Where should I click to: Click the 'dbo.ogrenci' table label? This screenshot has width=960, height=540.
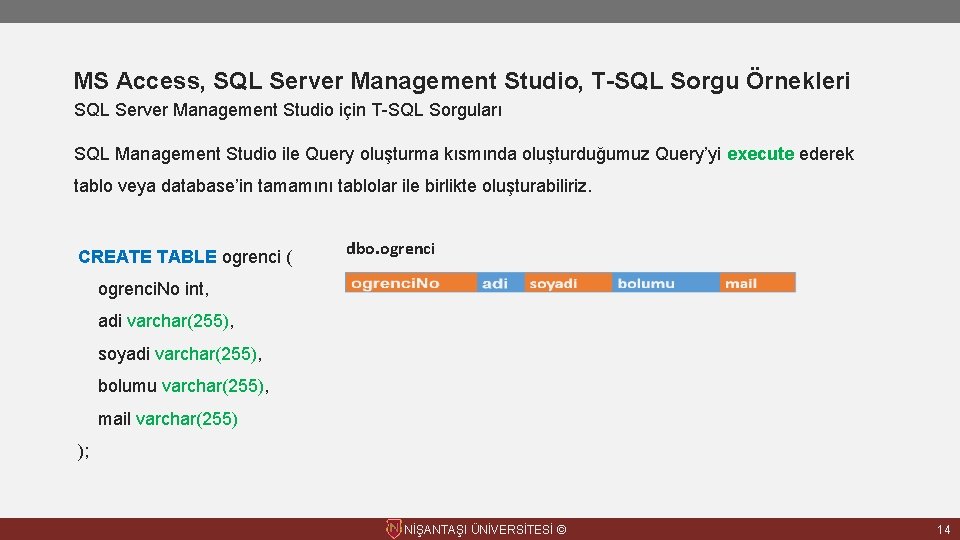390,249
